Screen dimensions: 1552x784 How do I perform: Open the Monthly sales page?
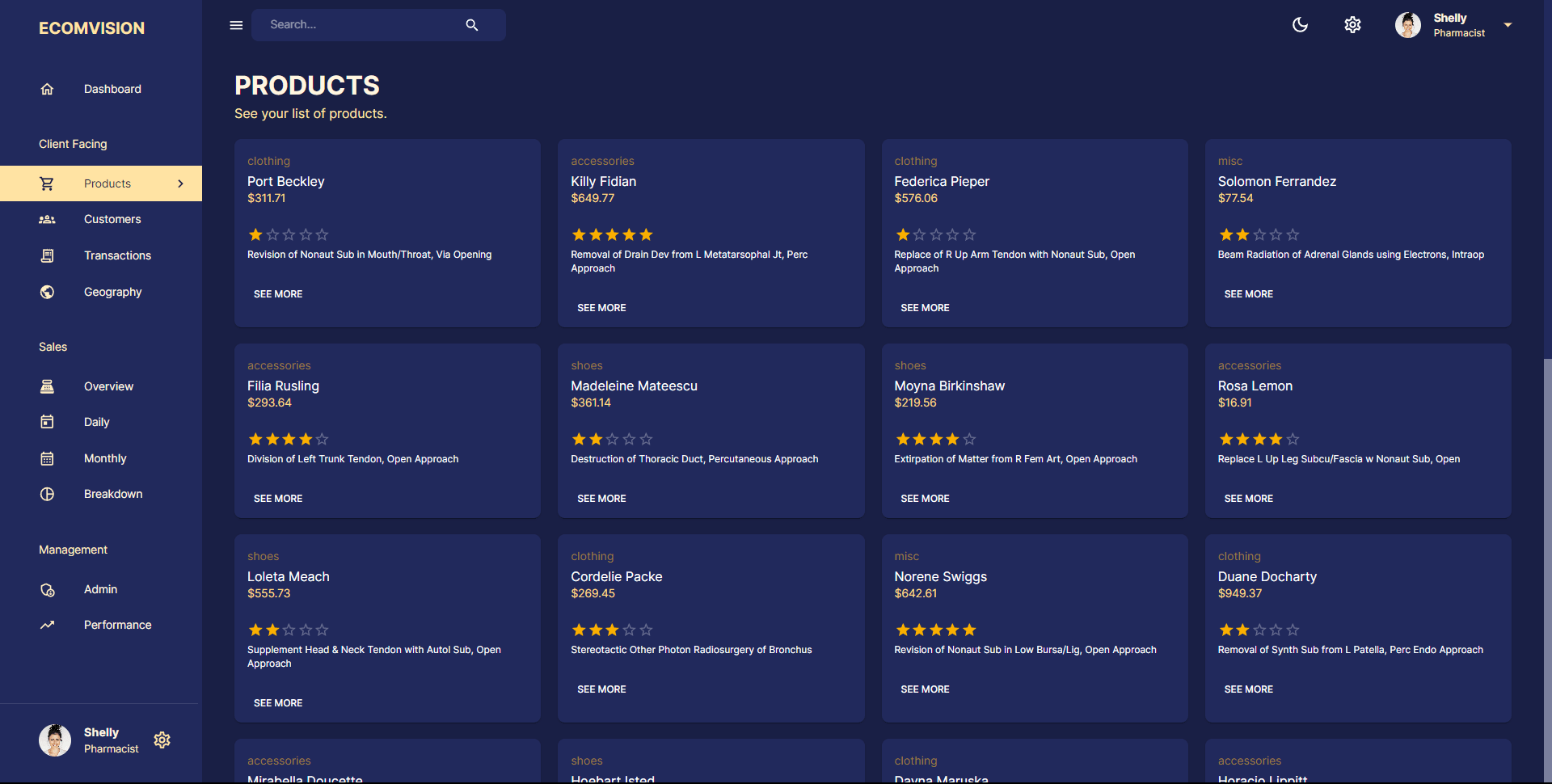[105, 458]
